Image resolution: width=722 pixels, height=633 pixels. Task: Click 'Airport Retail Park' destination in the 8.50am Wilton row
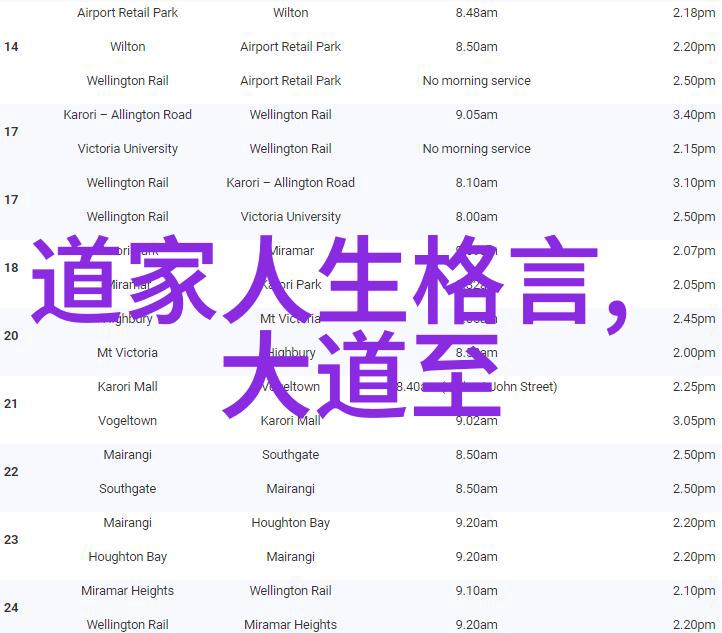point(291,46)
